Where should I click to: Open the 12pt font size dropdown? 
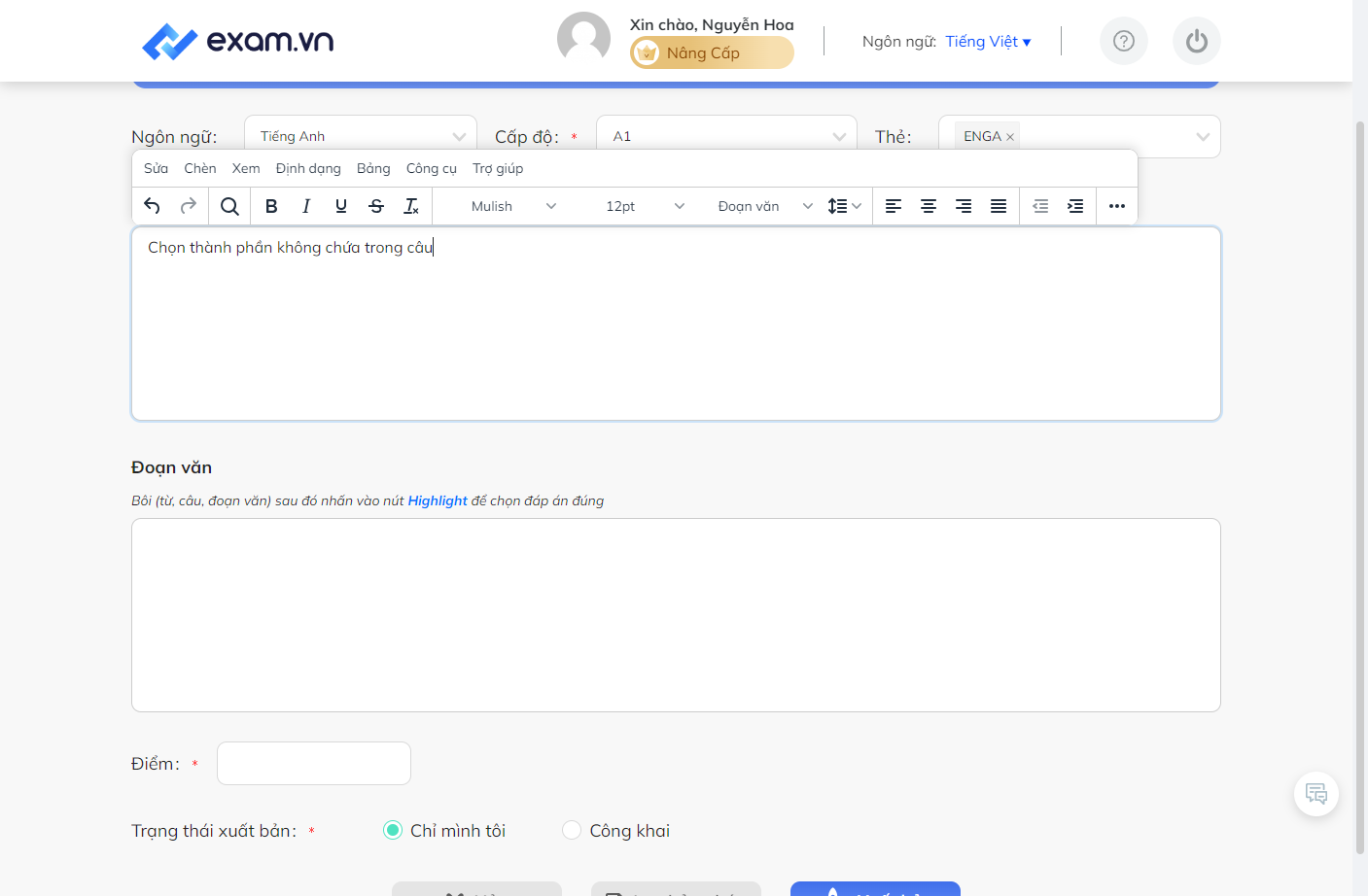coord(646,206)
